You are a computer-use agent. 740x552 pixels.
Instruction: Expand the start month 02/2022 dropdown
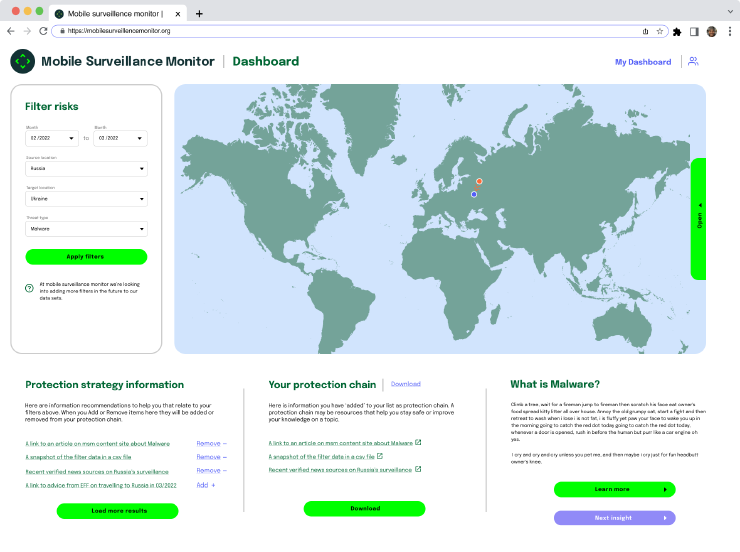pos(52,139)
